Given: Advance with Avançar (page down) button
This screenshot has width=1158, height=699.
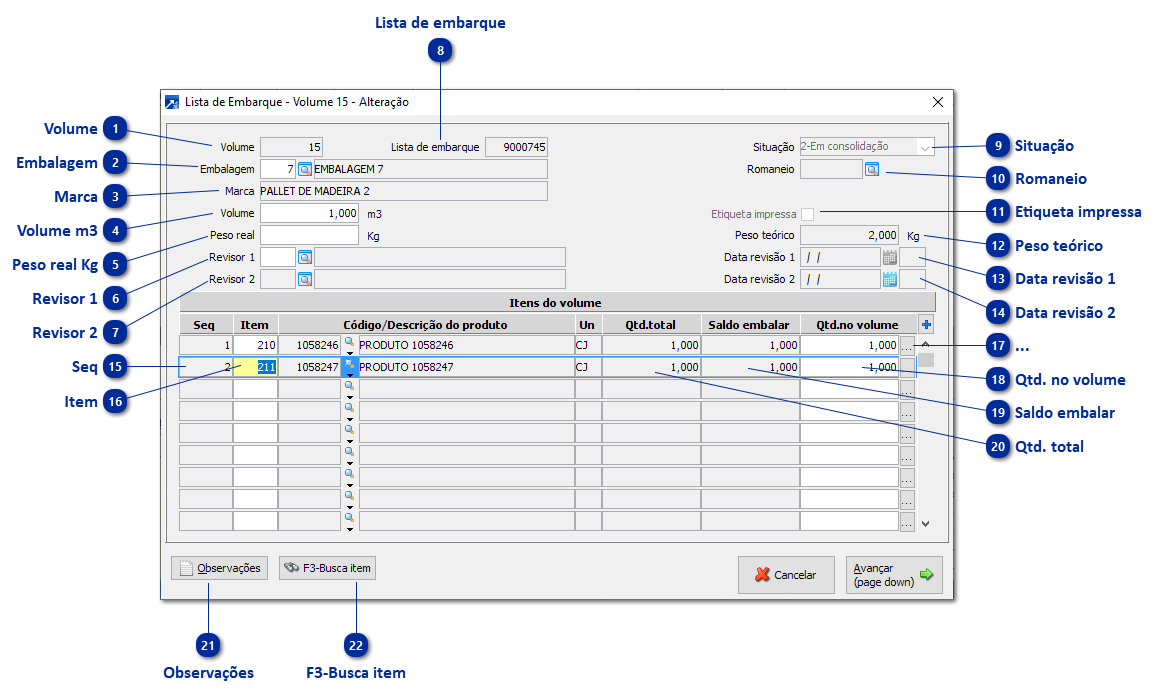Looking at the screenshot, I should tap(894, 575).
